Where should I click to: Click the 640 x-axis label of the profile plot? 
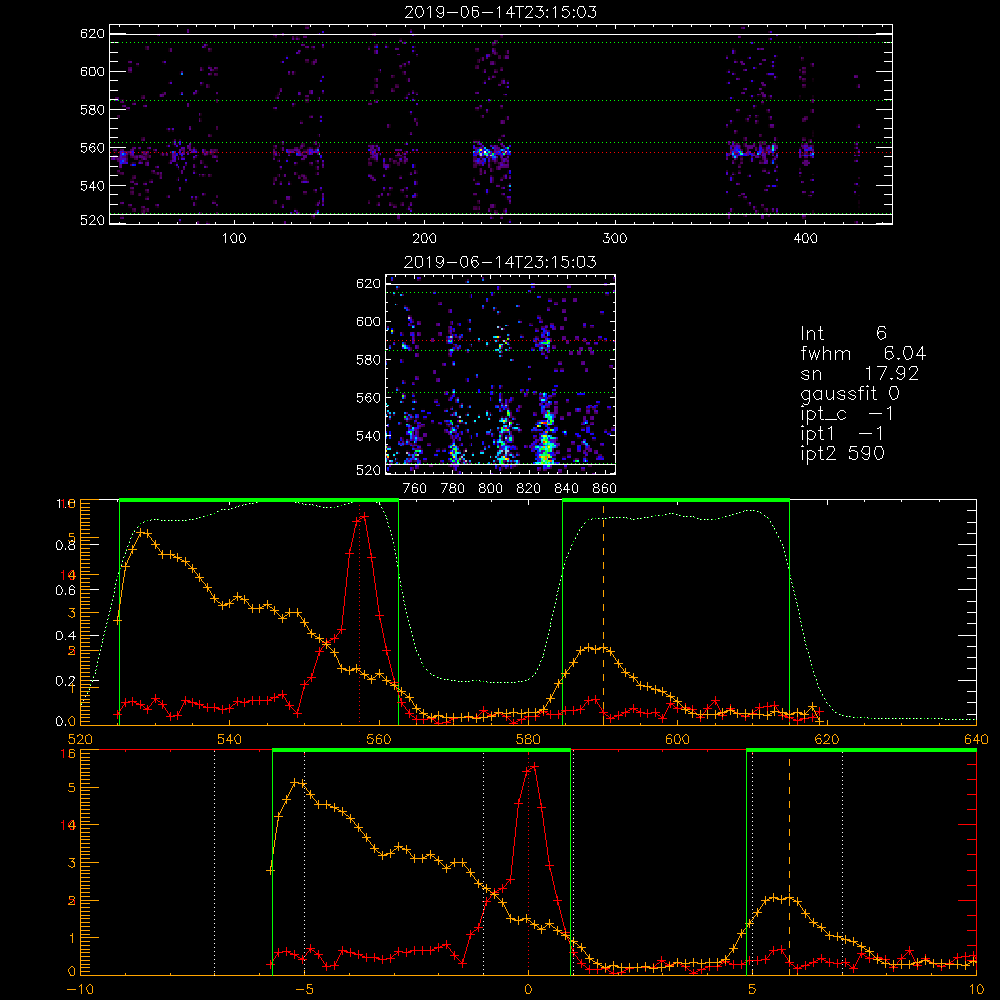(x=976, y=739)
